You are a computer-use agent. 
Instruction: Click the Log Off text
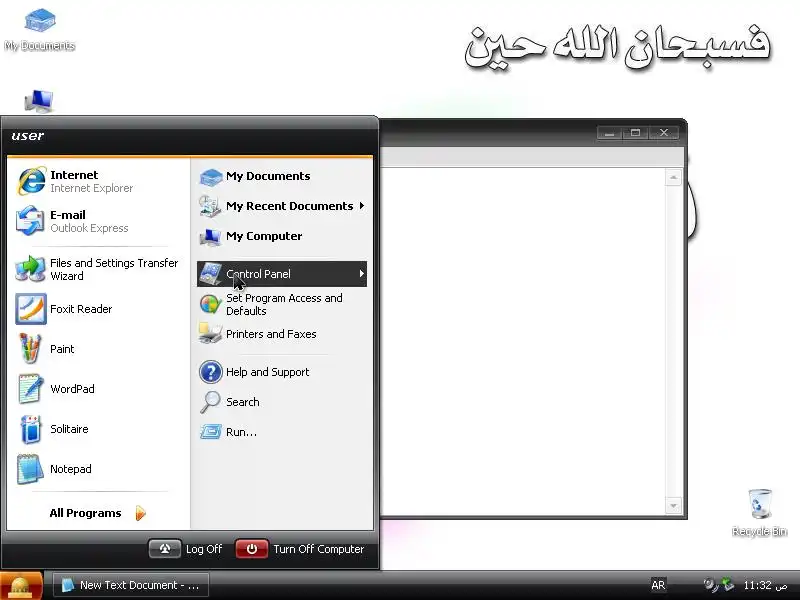pos(204,549)
